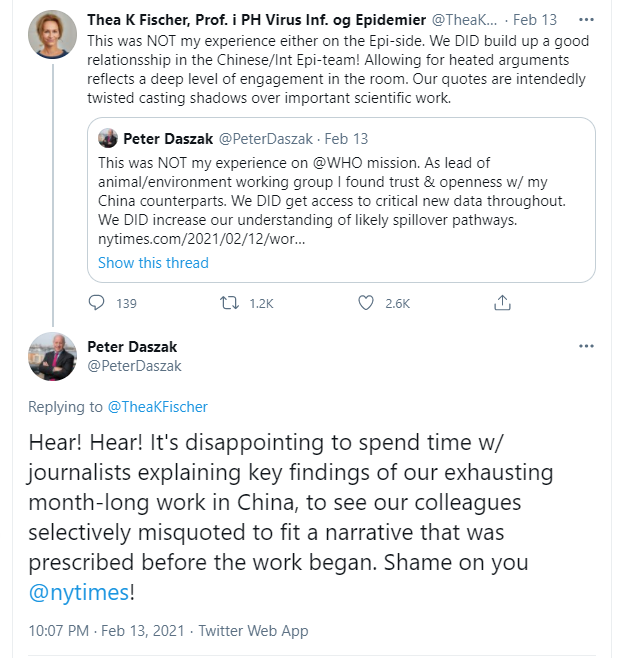Image resolution: width=642 pixels, height=658 pixels.
Task: Like Thea K Fischer's tweet with heart icon
Action: point(365,303)
